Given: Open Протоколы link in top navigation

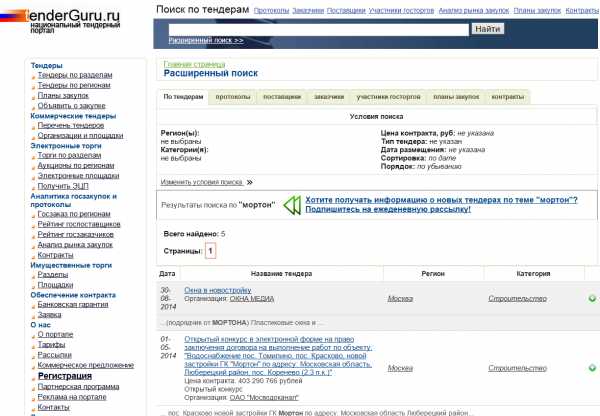Looking at the screenshot, I should tap(271, 11).
